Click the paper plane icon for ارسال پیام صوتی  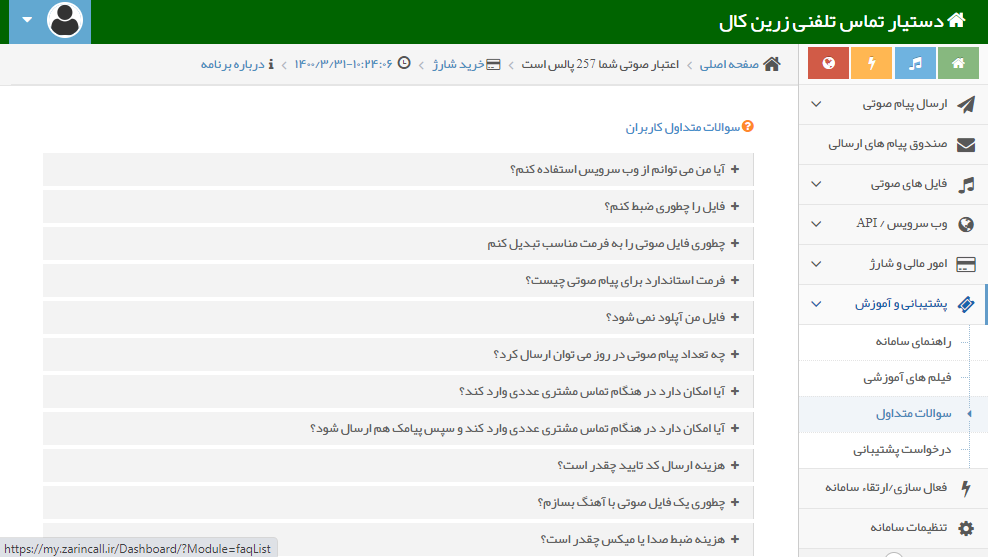[966, 105]
